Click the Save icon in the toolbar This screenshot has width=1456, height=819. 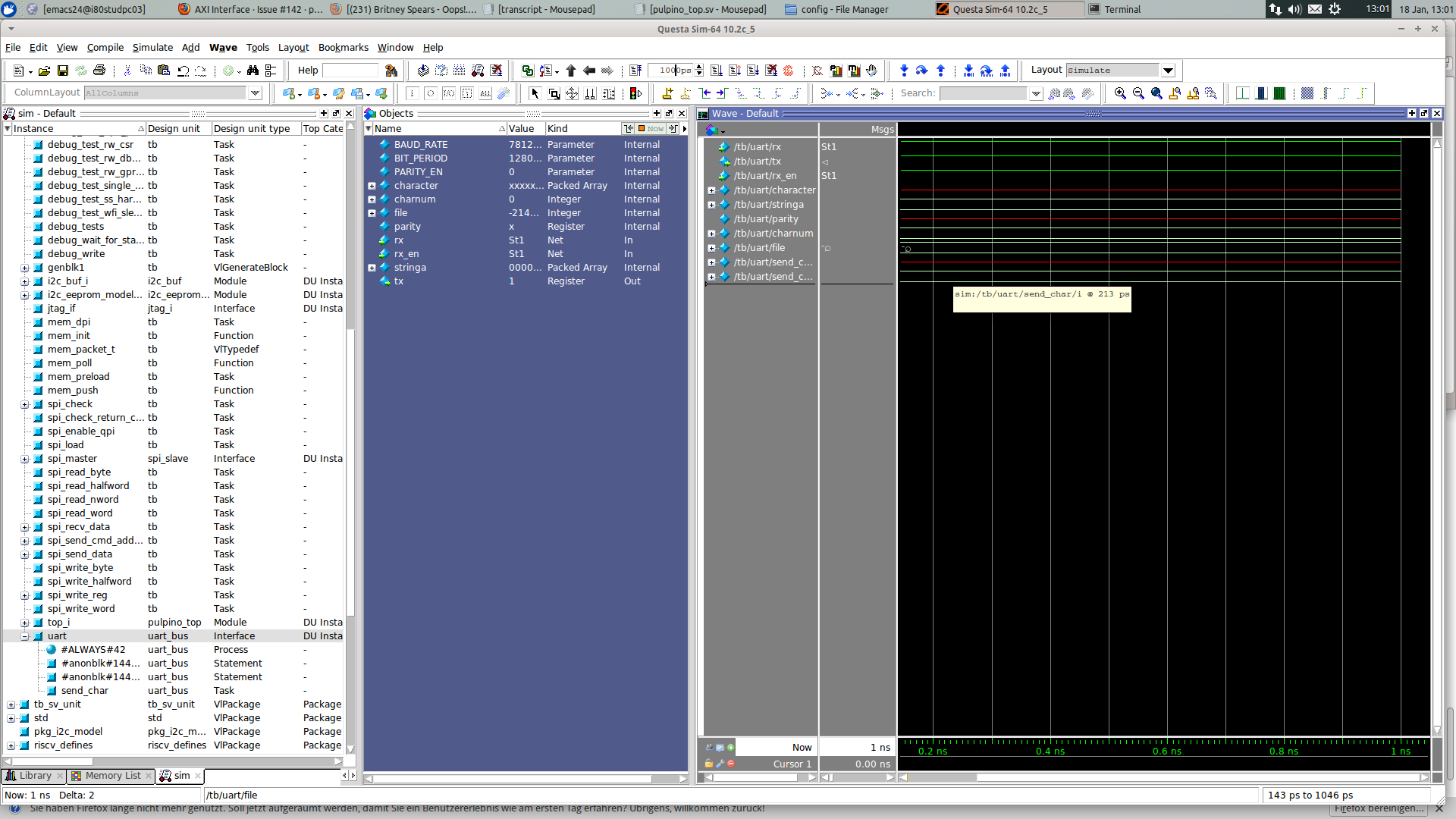(x=63, y=70)
